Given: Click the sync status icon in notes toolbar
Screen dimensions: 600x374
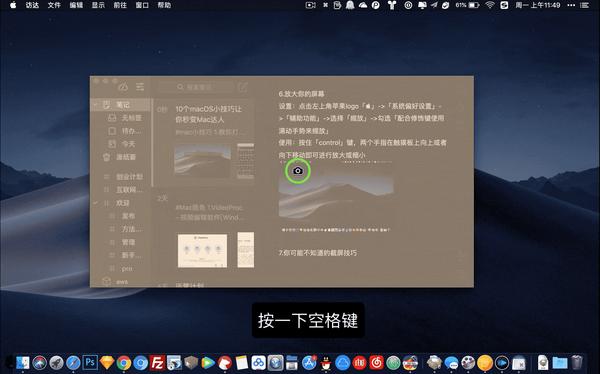Looking at the screenshot, I should (123, 87).
